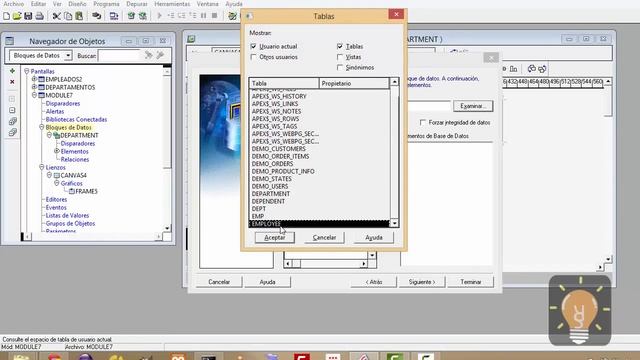Open the Editar menu
Screen dimensions: 640x360
click(x=38, y=4)
